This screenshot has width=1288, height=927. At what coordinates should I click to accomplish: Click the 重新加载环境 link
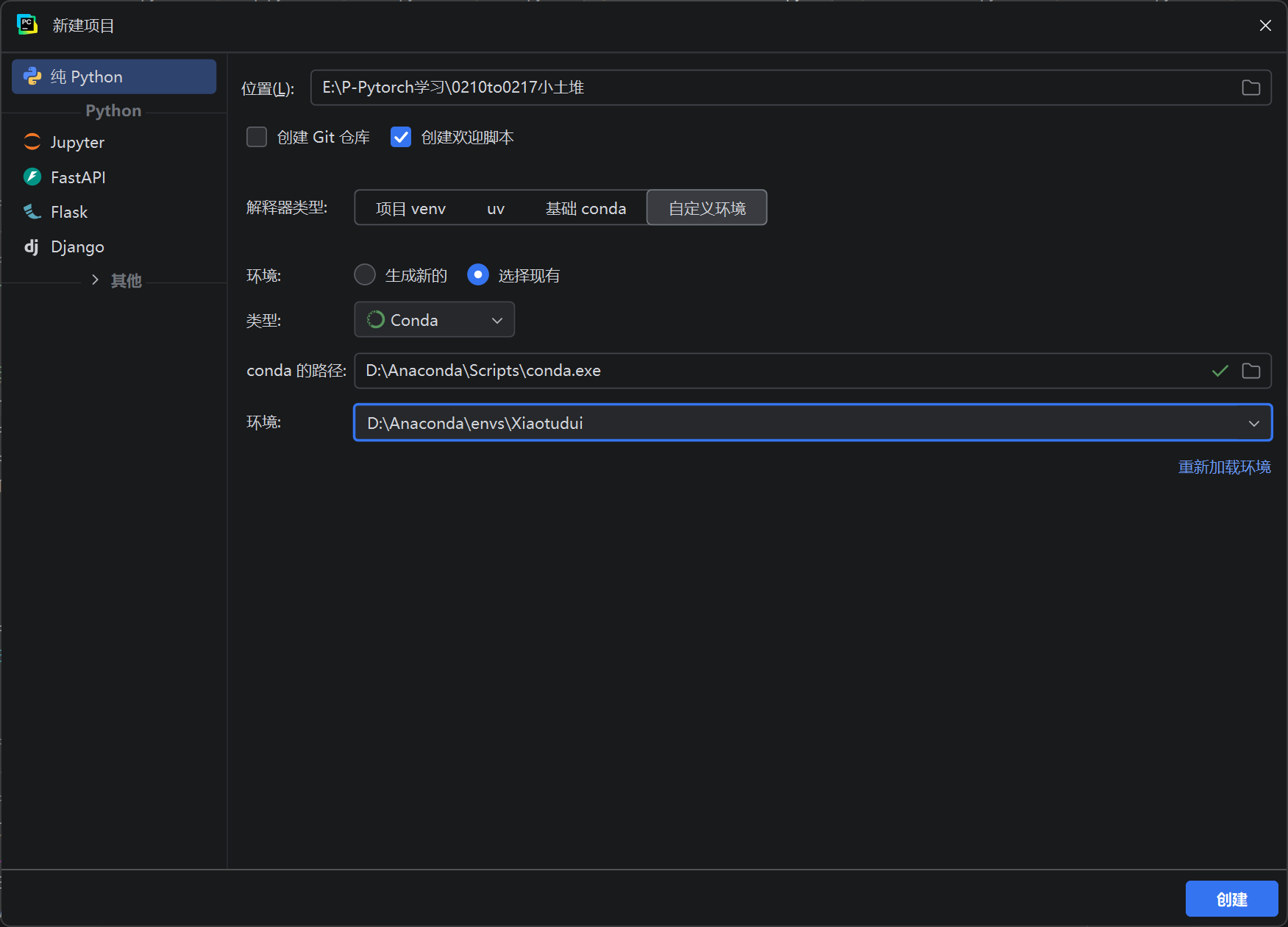tap(1224, 467)
